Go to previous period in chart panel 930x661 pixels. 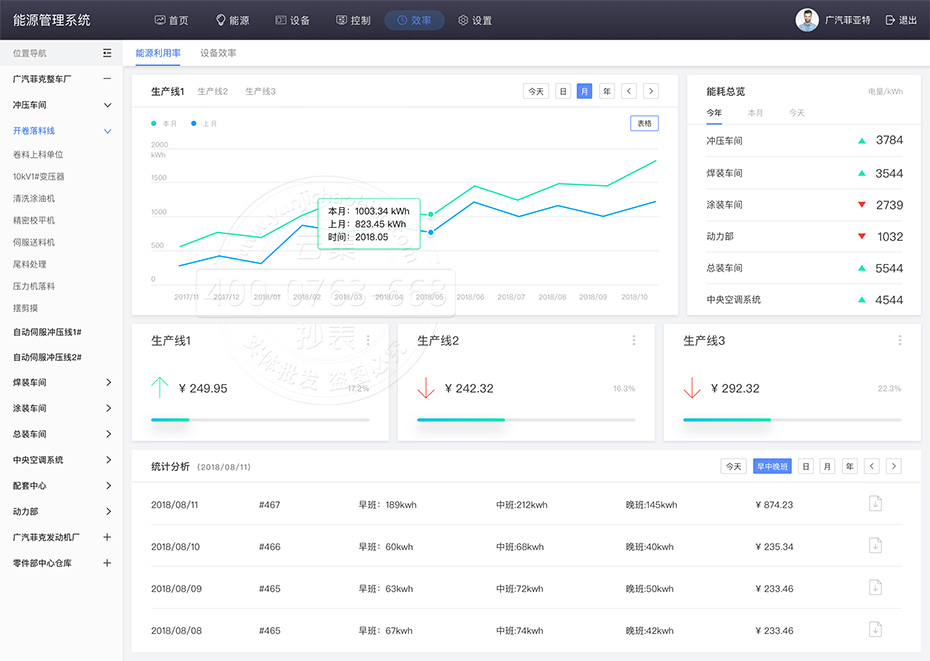point(629,91)
